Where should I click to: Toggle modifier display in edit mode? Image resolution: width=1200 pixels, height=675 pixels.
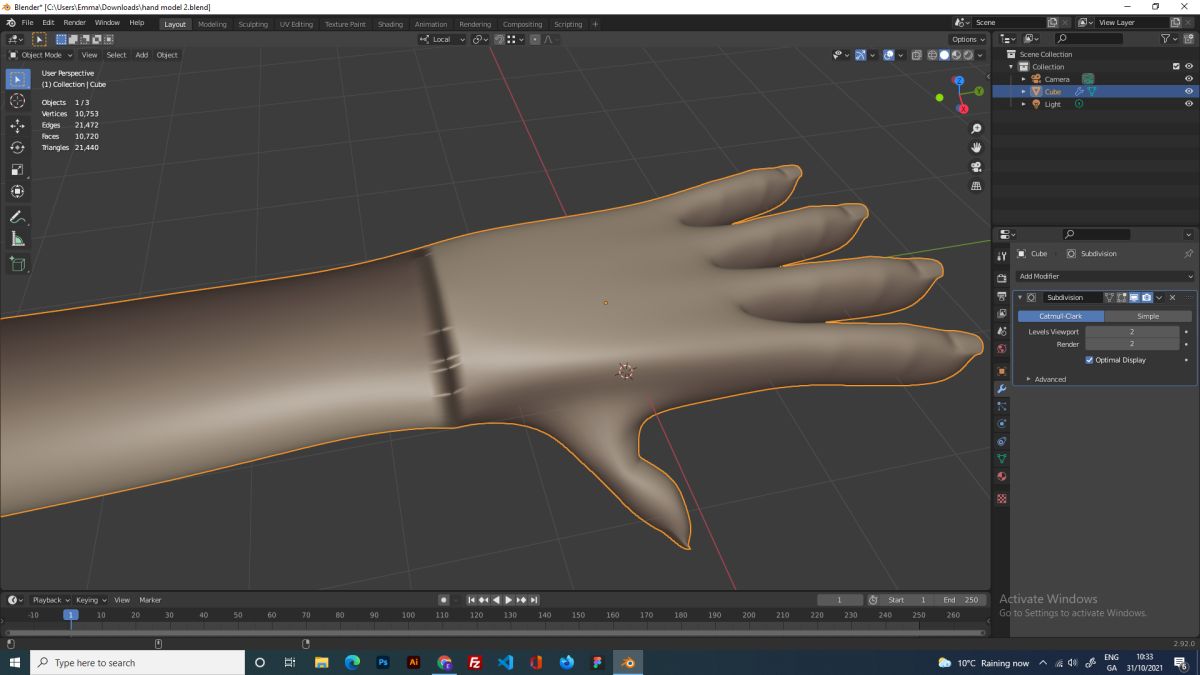(x=1121, y=298)
